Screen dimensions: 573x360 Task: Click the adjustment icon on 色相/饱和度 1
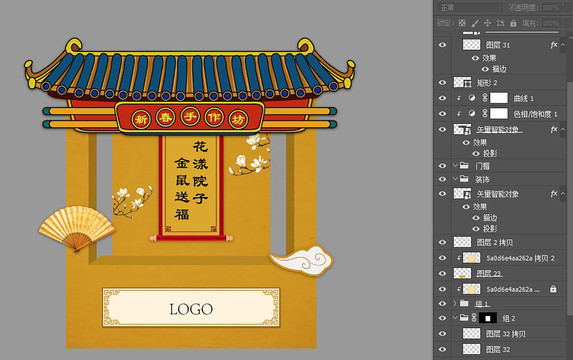click(x=472, y=114)
